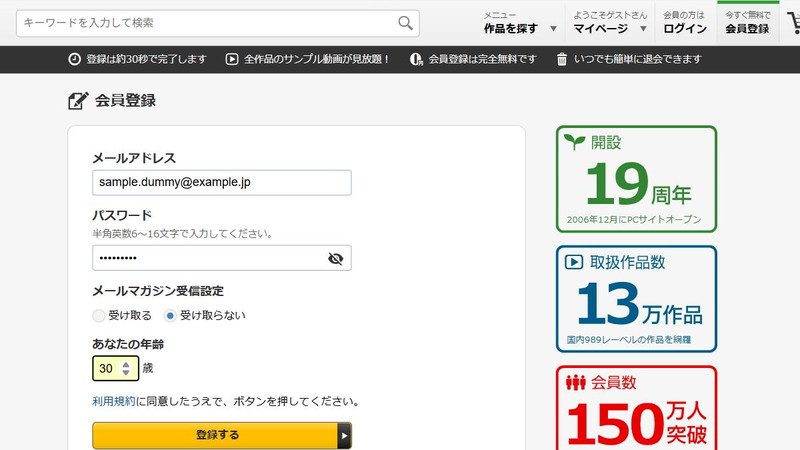Click the 半角英数6～16文字 password hint

coord(183,234)
